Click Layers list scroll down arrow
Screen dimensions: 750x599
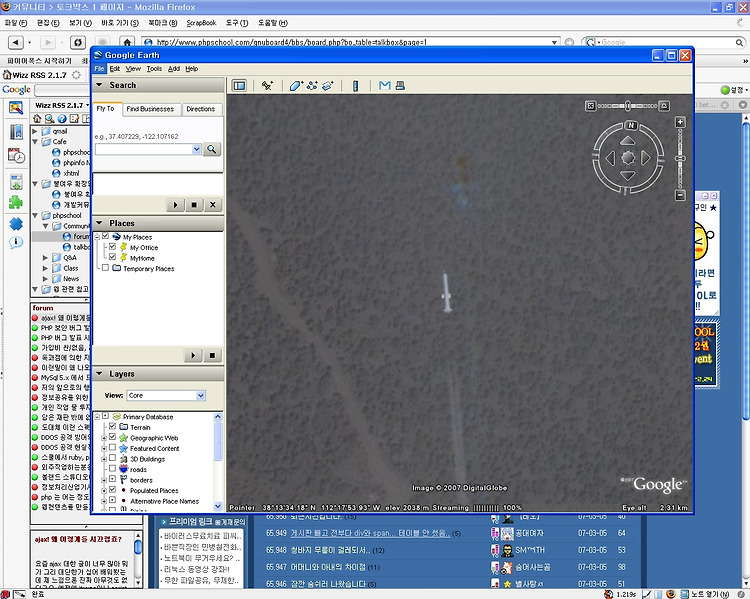coord(218,506)
